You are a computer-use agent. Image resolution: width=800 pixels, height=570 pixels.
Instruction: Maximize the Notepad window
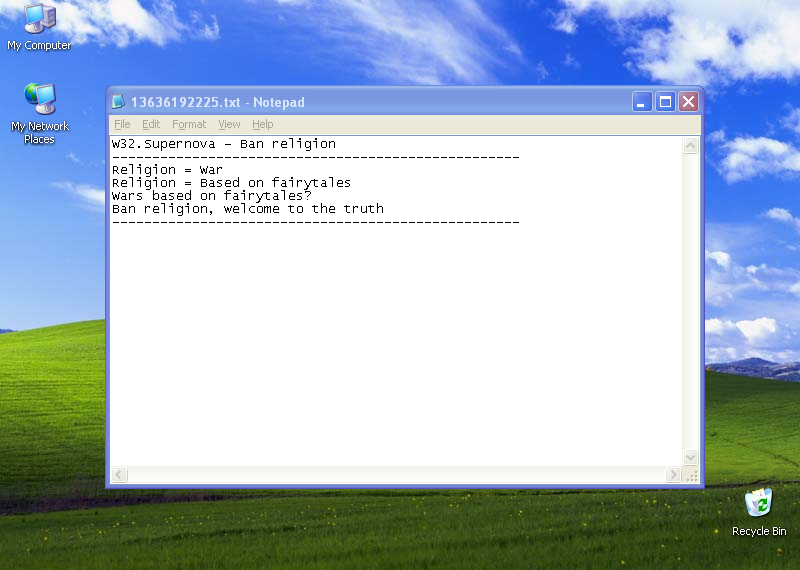point(665,102)
